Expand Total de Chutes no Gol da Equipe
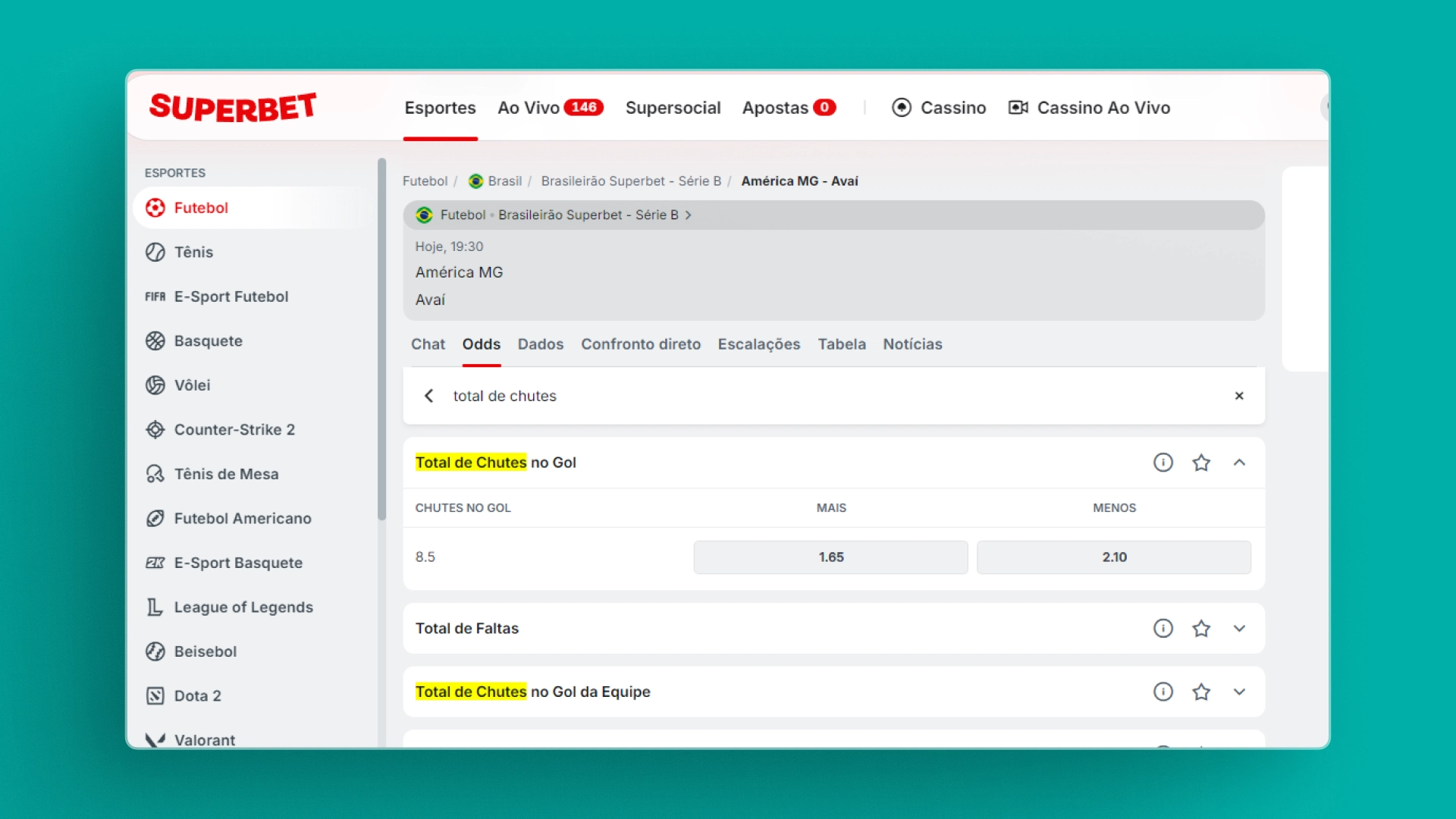 [1239, 692]
